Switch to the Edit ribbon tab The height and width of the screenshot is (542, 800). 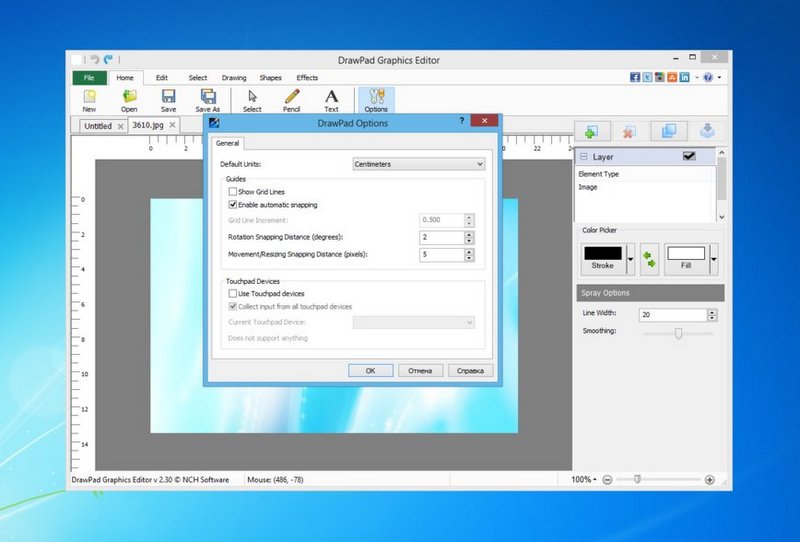[x=162, y=78]
